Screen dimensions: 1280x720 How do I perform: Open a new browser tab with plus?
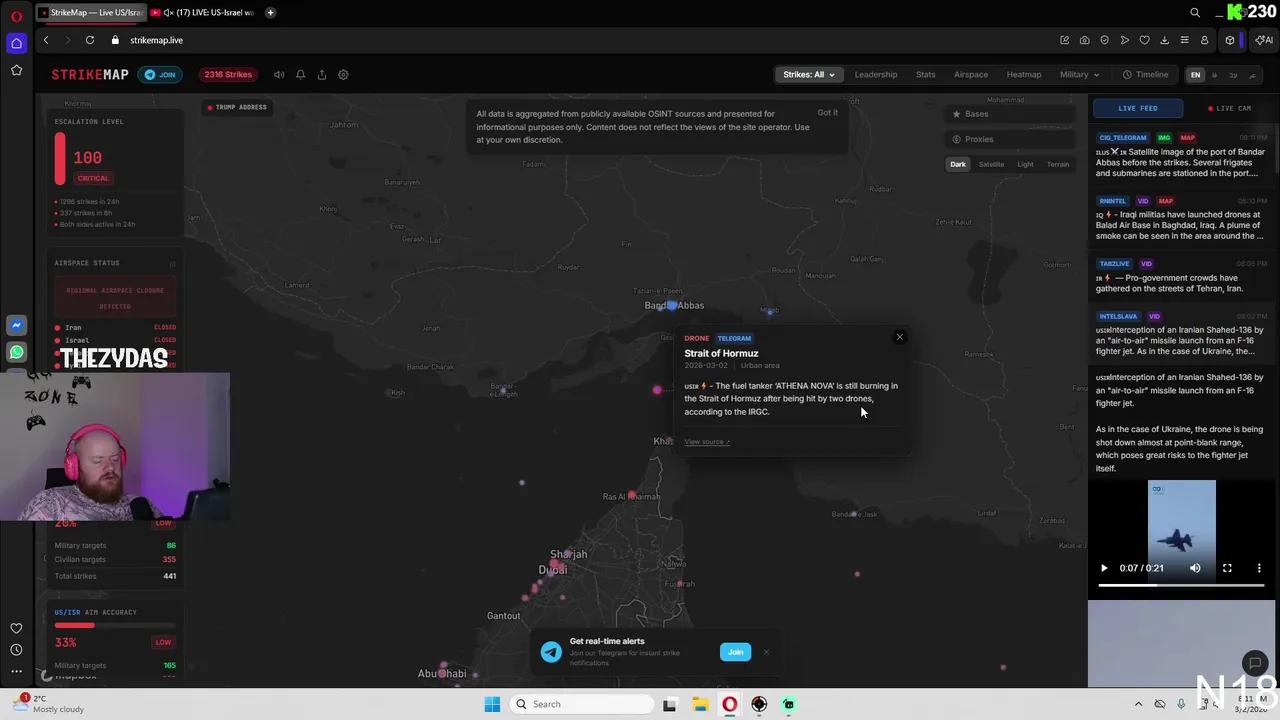(270, 13)
